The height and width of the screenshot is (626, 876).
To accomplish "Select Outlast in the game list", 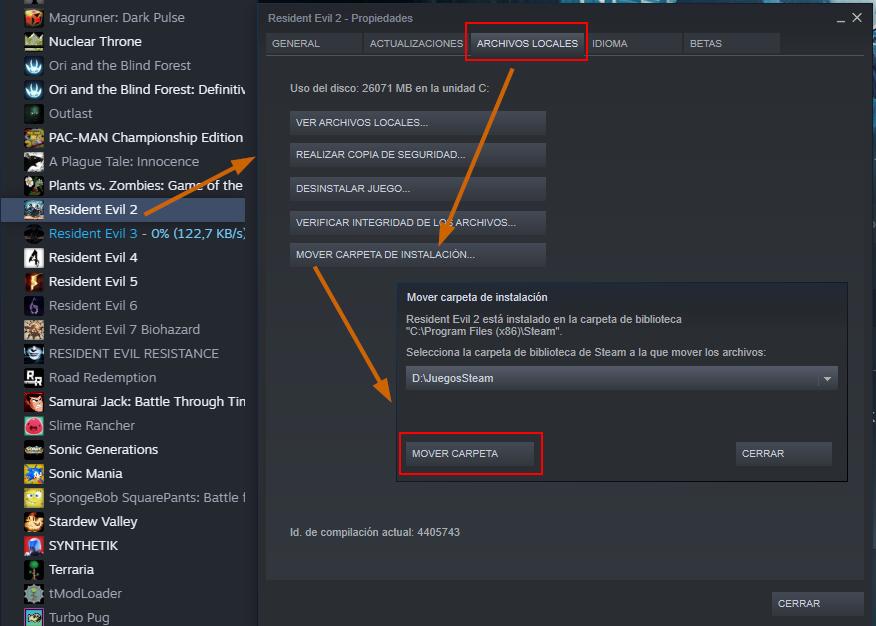I will tap(123, 114).
